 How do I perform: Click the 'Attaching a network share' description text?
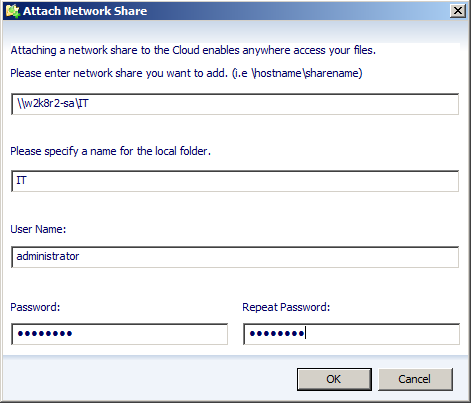[193, 50]
